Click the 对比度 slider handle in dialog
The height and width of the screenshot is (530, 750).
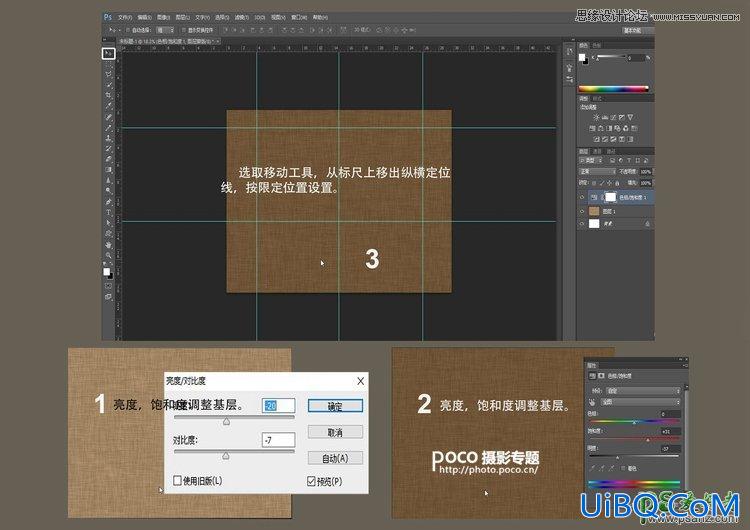coord(226,456)
